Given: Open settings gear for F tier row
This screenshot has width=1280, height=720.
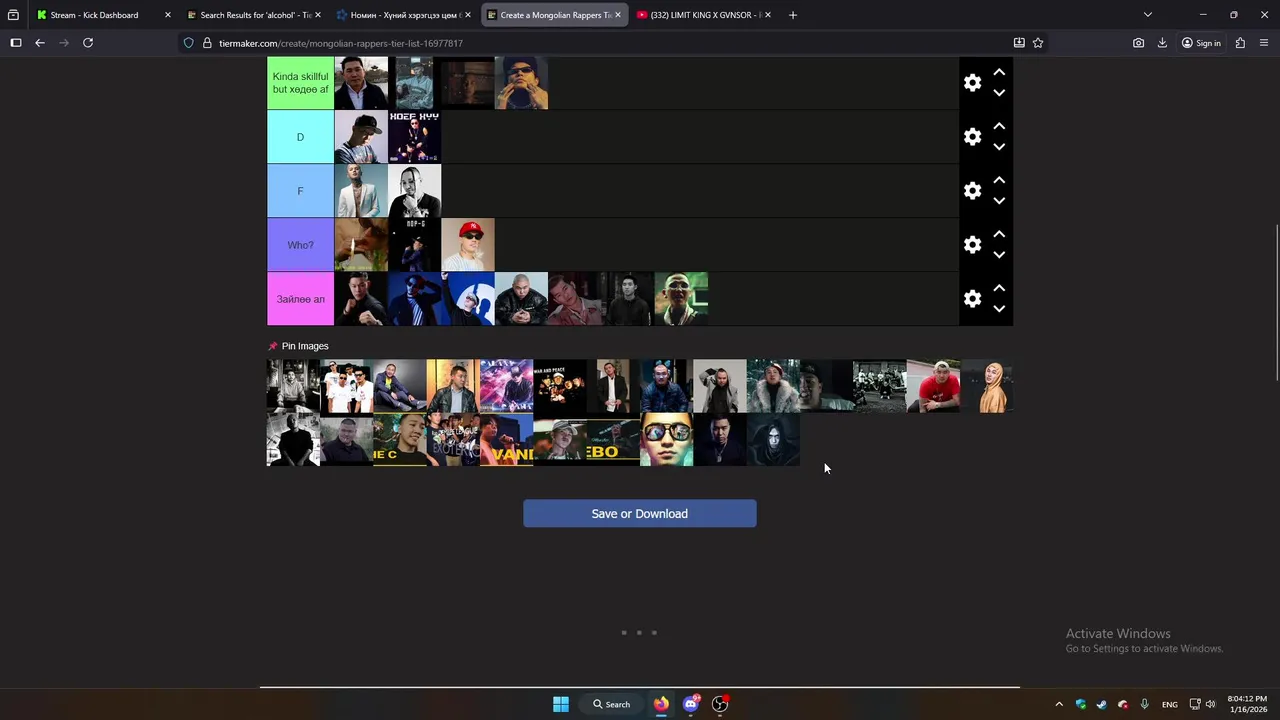Looking at the screenshot, I should click(x=972, y=191).
